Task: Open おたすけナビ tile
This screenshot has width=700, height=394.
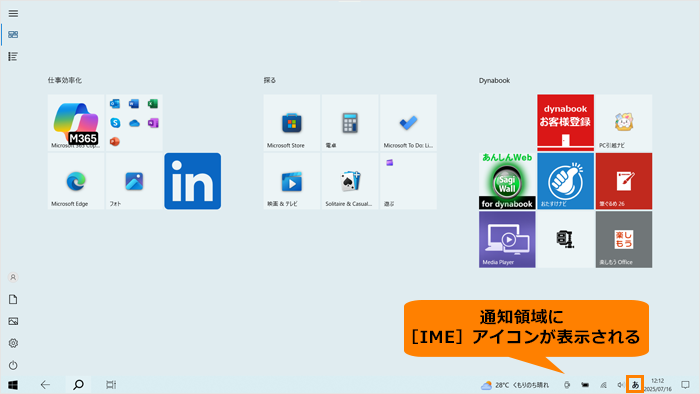Action: pyautogui.click(x=565, y=181)
